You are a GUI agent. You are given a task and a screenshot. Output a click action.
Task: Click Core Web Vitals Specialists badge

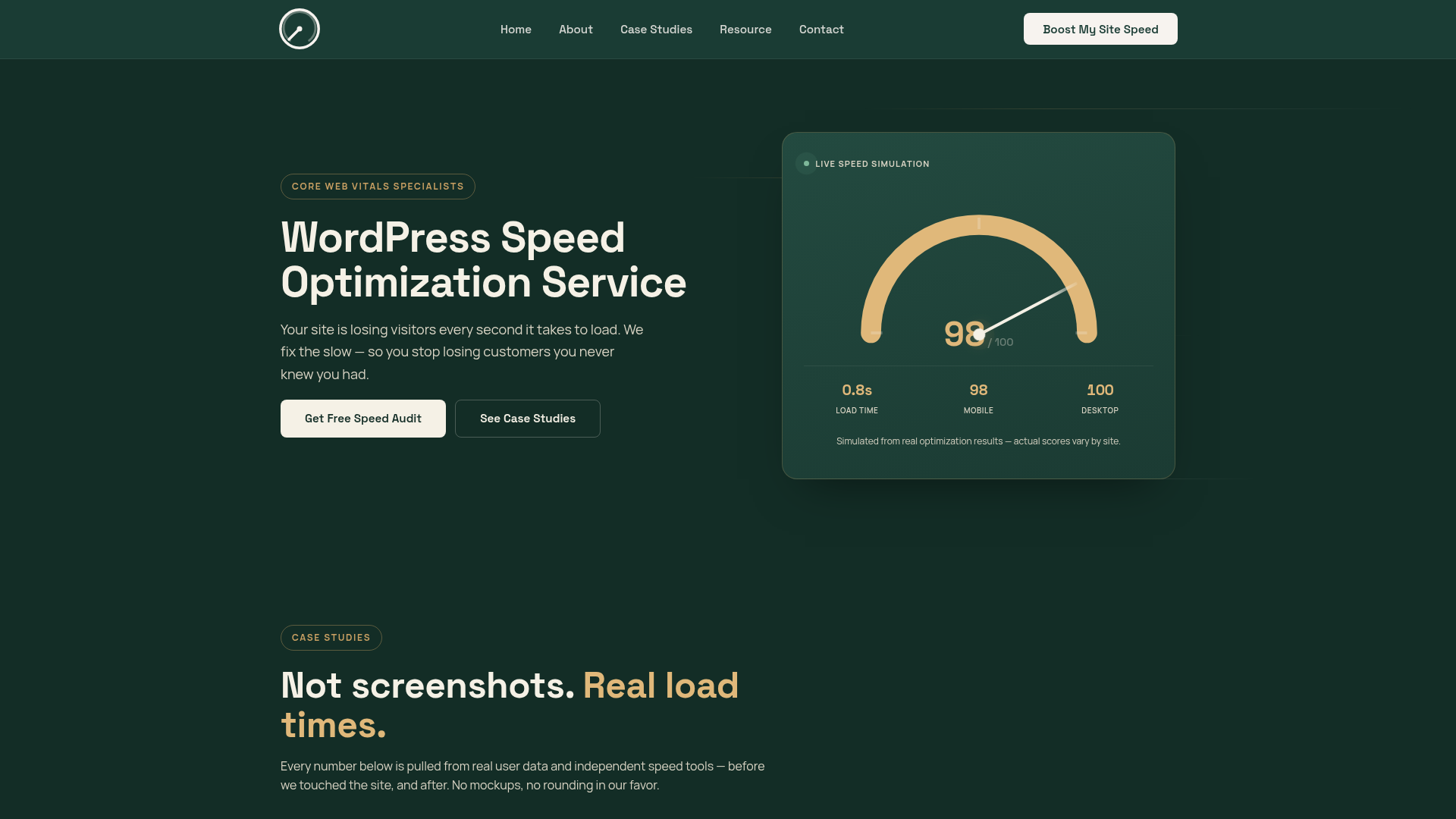pyautogui.click(x=378, y=187)
